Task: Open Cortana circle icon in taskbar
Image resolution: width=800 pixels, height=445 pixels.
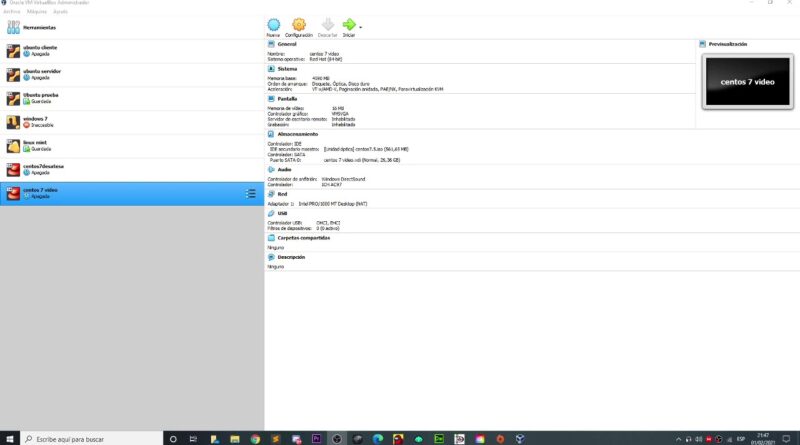Action: (x=173, y=439)
